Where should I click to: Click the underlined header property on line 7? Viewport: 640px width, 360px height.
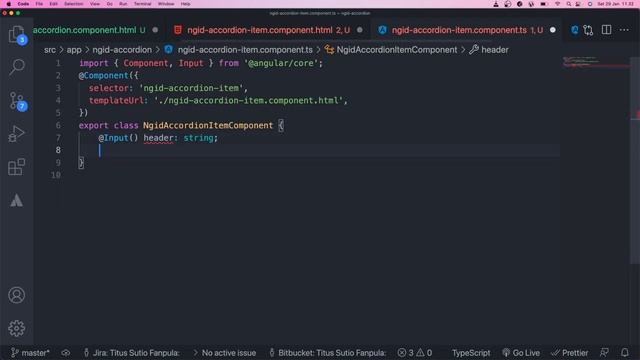point(158,138)
